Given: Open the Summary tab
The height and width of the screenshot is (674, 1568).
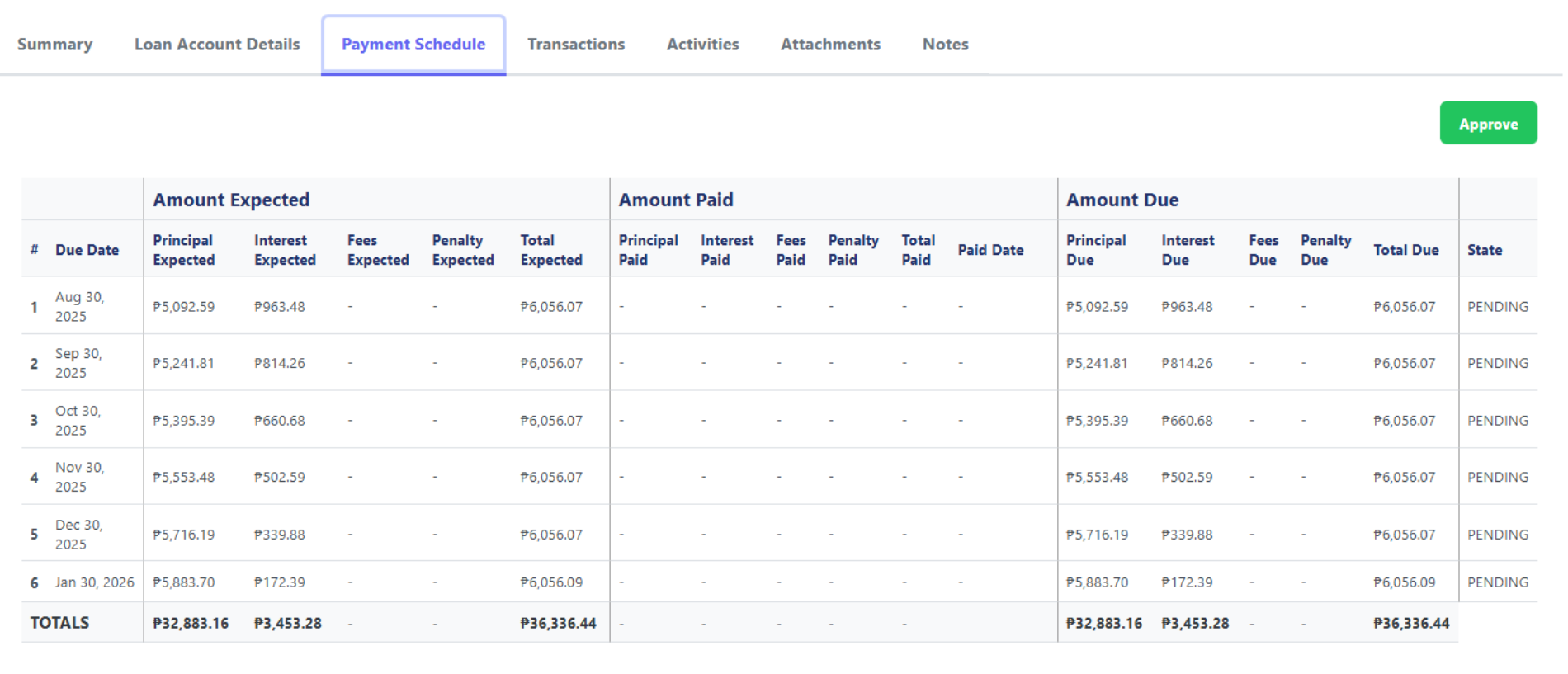Looking at the screenshot, I should tap(54, 45).
